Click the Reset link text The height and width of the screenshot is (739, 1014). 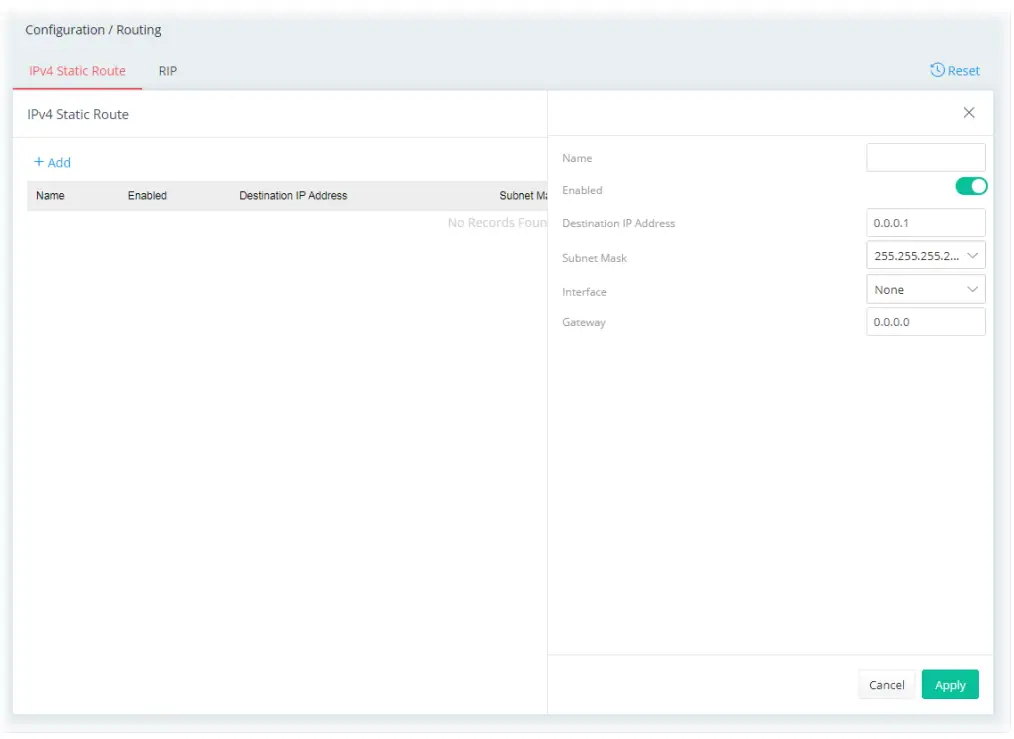tap(963, 70)
